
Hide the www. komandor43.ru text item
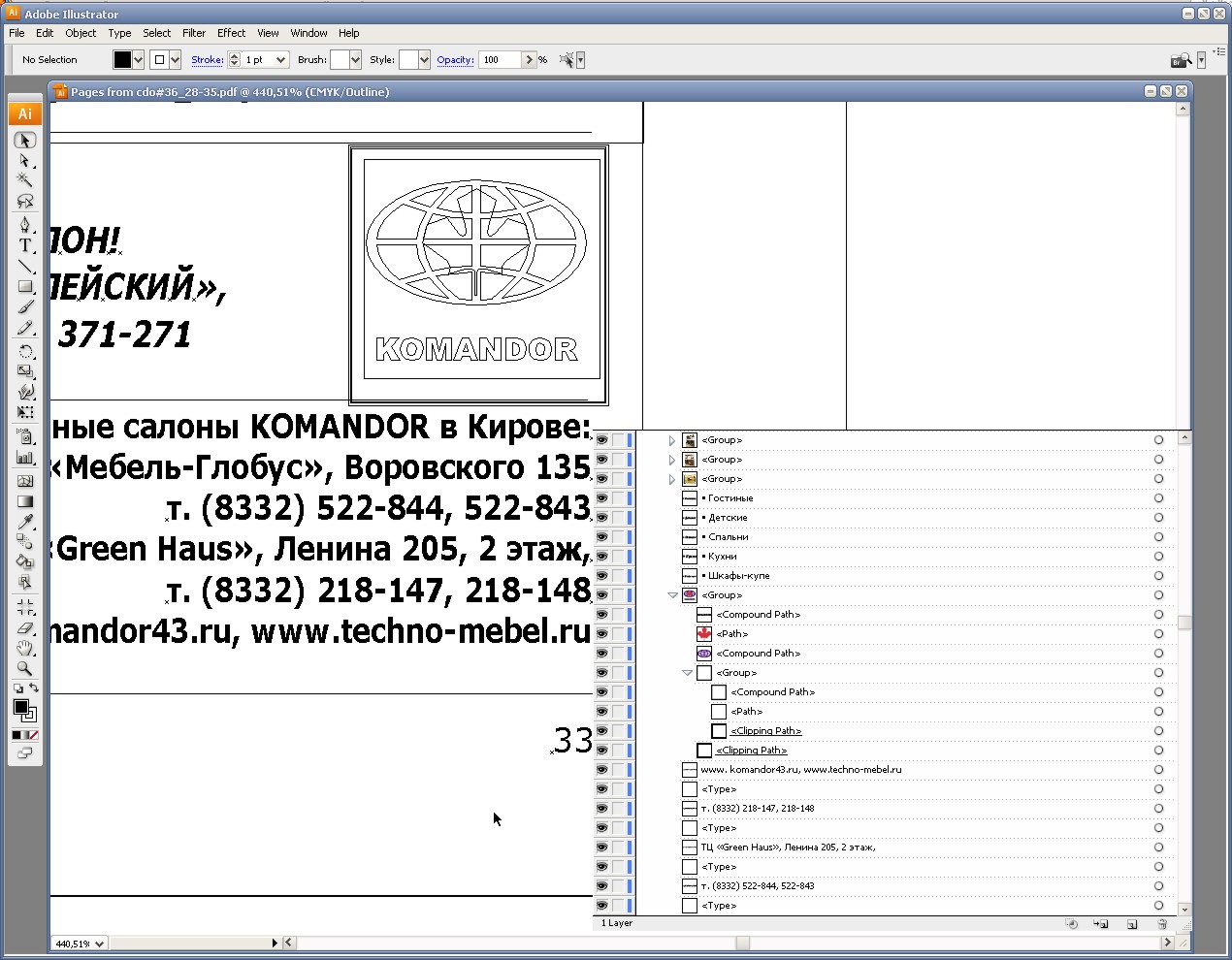click(602, 770)
